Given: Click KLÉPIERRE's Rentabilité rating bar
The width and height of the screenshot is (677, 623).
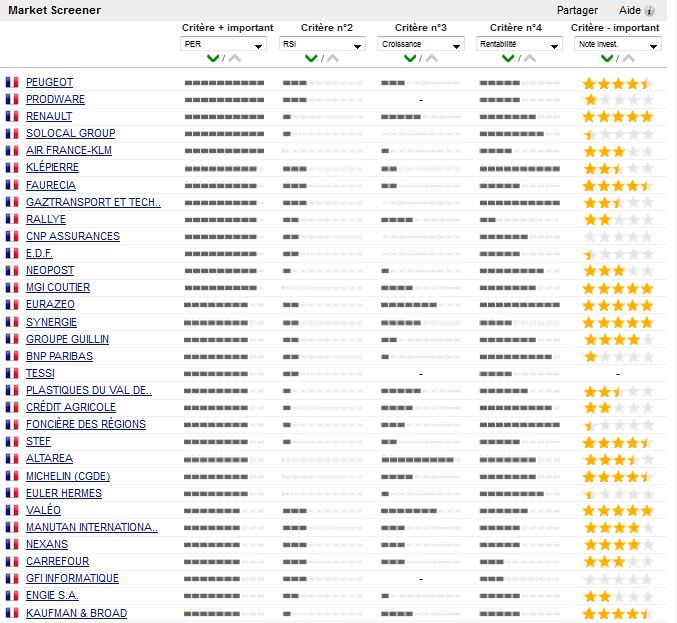Looking at the screenshot, I should (x=519, y=168).
